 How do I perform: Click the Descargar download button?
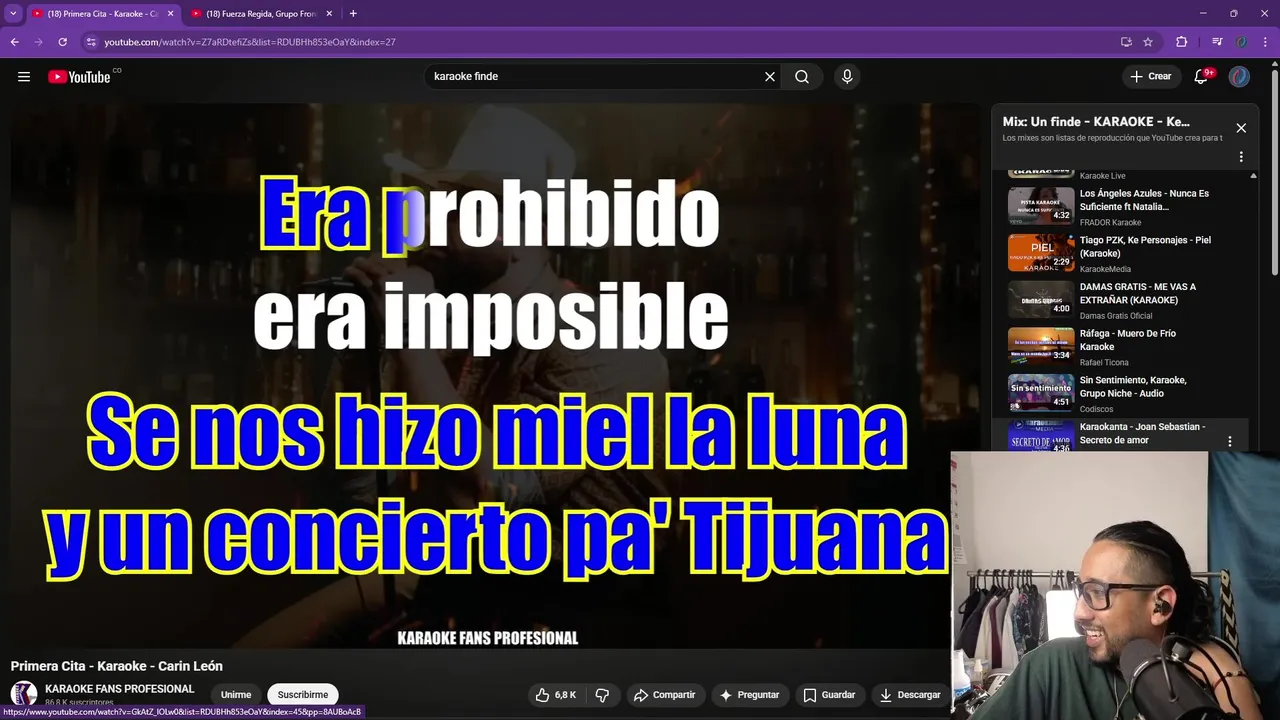(x=909, y=695)
